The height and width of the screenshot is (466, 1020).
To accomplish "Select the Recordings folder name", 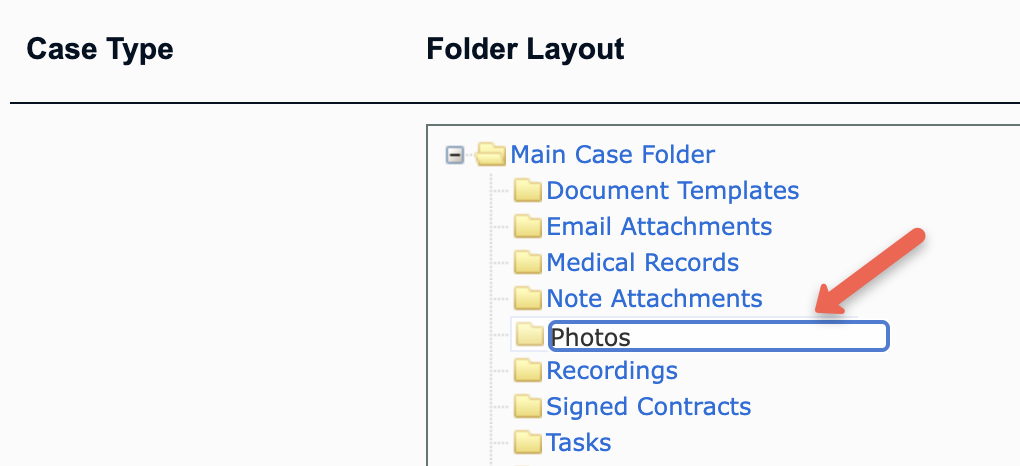I will tap(612, 370).
